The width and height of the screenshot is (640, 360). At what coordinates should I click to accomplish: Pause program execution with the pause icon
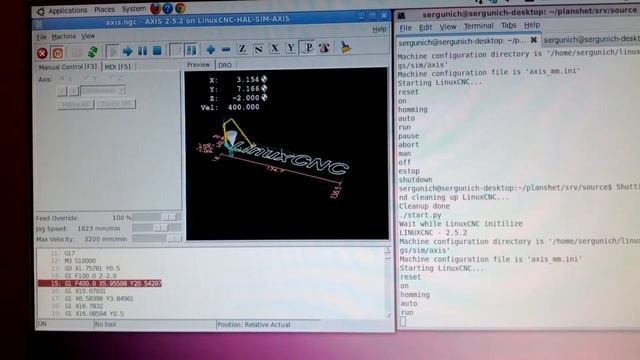click(142, 51)
